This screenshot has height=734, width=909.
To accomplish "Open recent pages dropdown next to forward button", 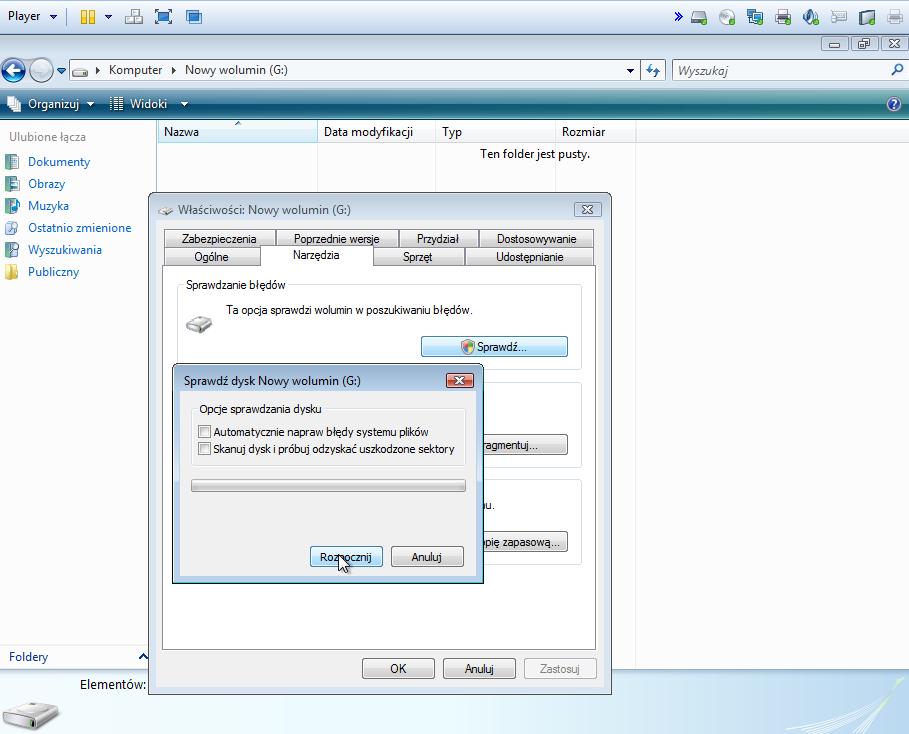I will pyautogui.click(x=61, y=71).
